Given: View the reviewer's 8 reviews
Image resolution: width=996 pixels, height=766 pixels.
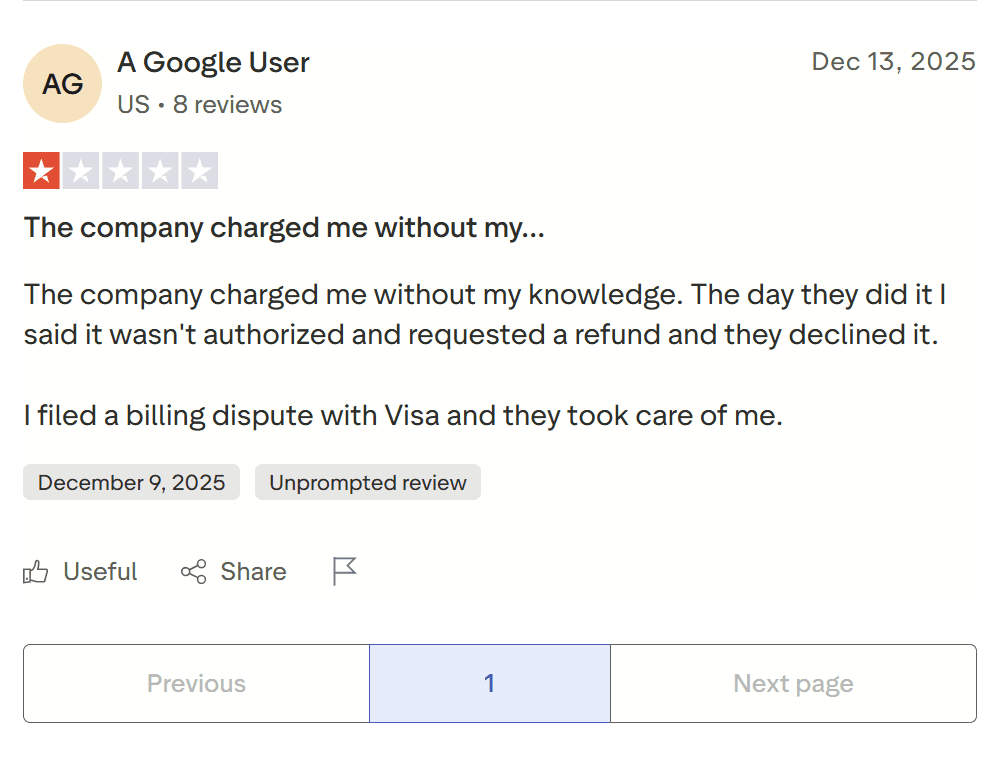Looking at the screenshot, I should (228, 104).
